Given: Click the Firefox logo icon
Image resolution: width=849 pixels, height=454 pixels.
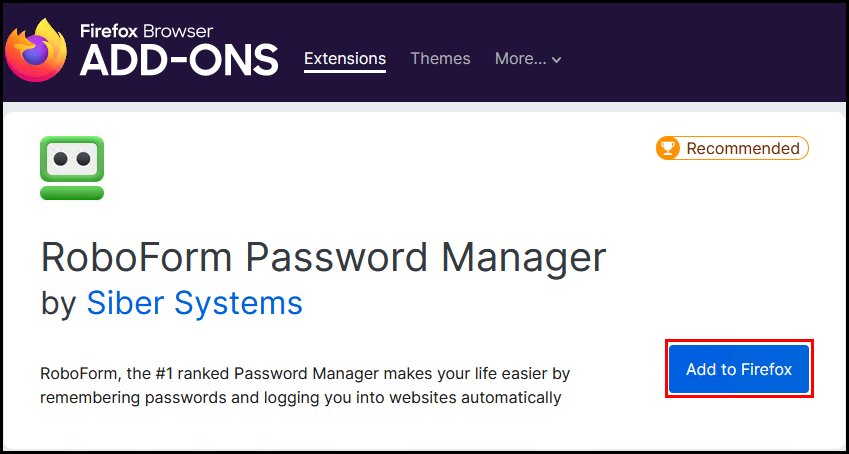Looking at the screenshot, I should (37, 50).
